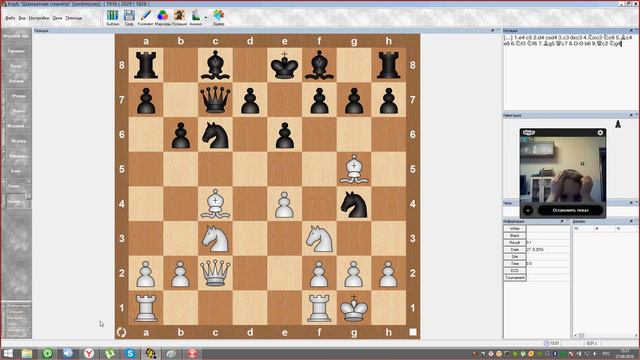Click the Black field button

point(515,236)
